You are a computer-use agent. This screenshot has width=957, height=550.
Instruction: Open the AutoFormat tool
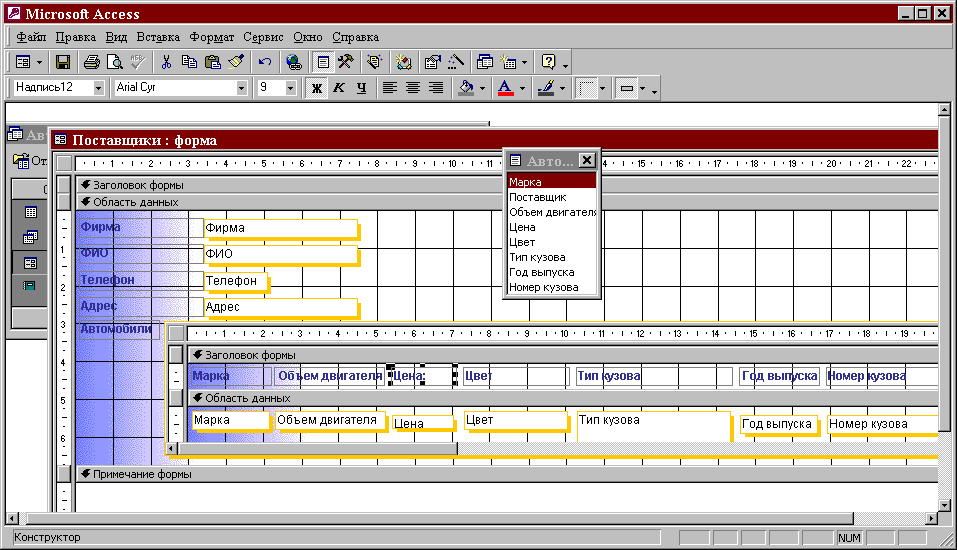(375, 62)
